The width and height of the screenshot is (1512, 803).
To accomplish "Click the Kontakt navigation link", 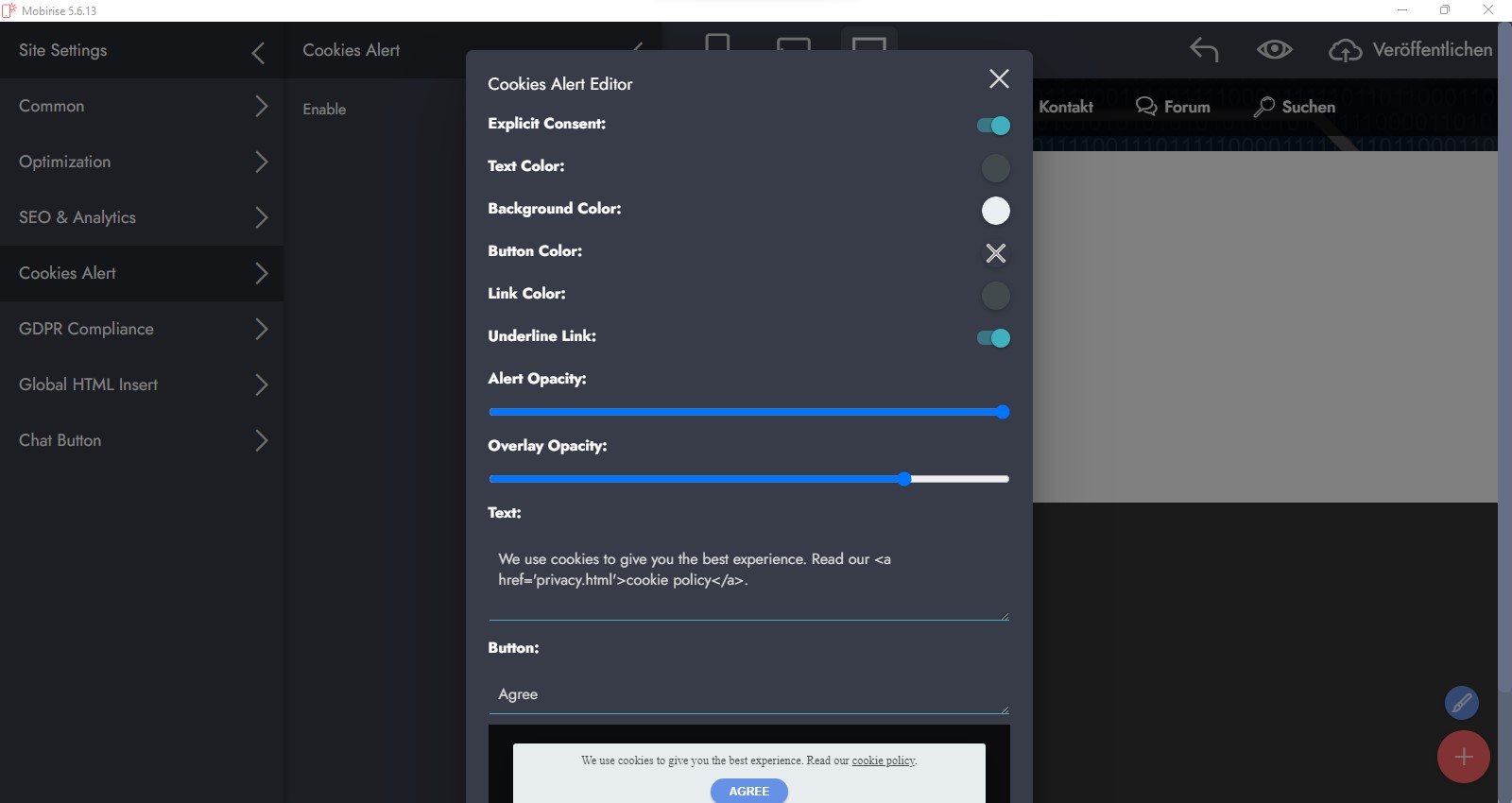I will 1066,107.
